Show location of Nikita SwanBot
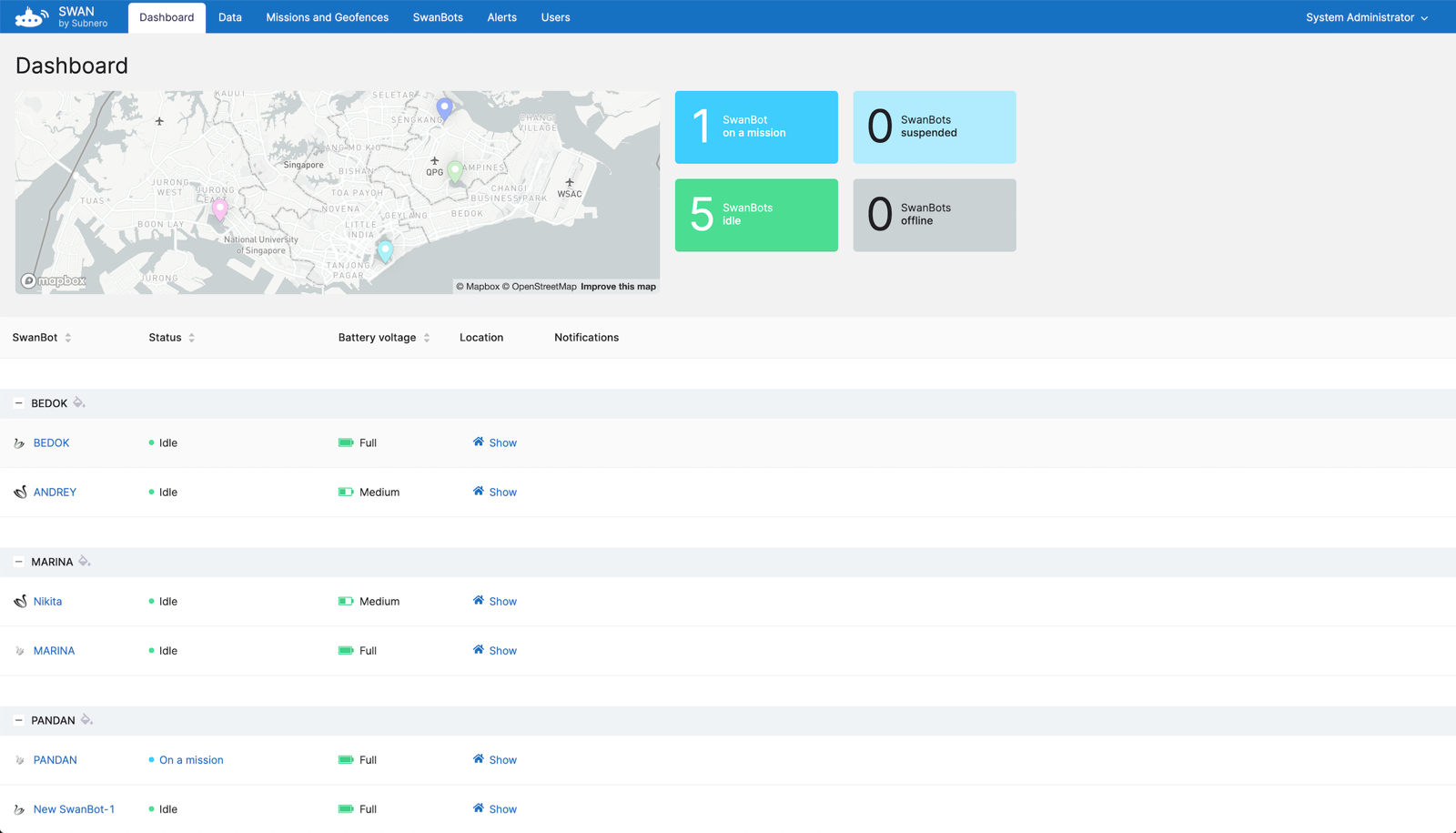This screenshot has width=1456, height=833. click(x=494, y=602)
